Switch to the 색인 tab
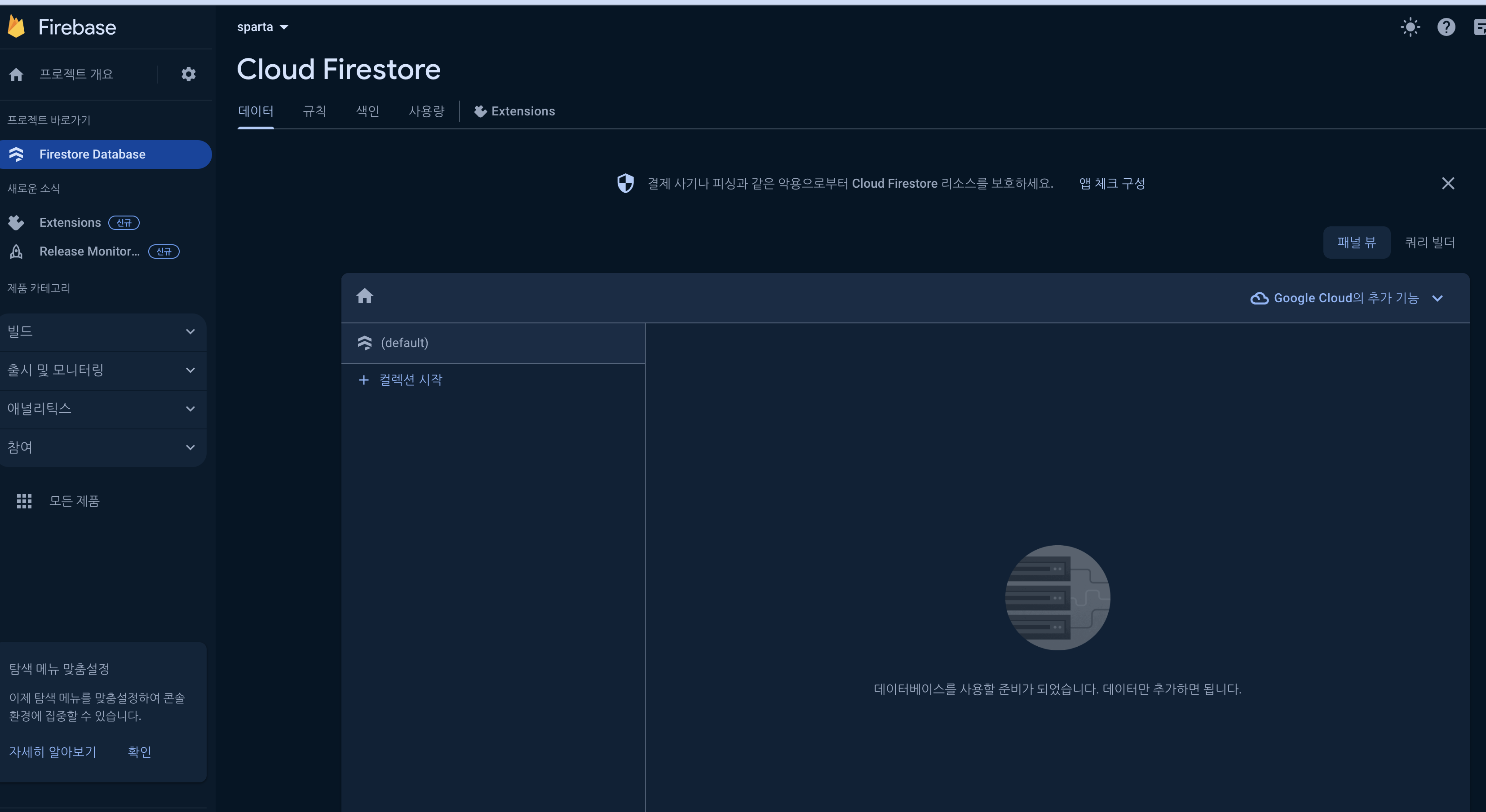This screenshot has width=1486, height=812. tap(367, 111)
